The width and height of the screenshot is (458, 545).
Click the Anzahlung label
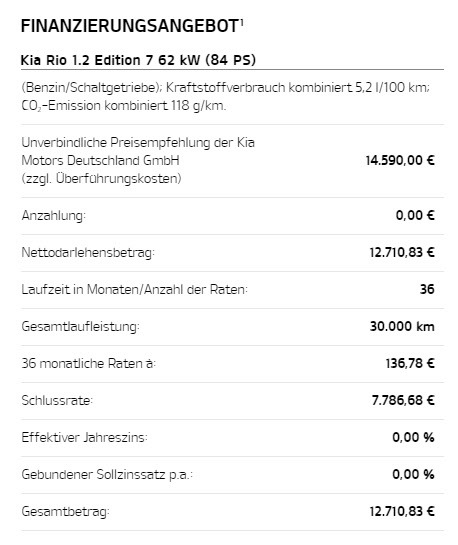54,215
